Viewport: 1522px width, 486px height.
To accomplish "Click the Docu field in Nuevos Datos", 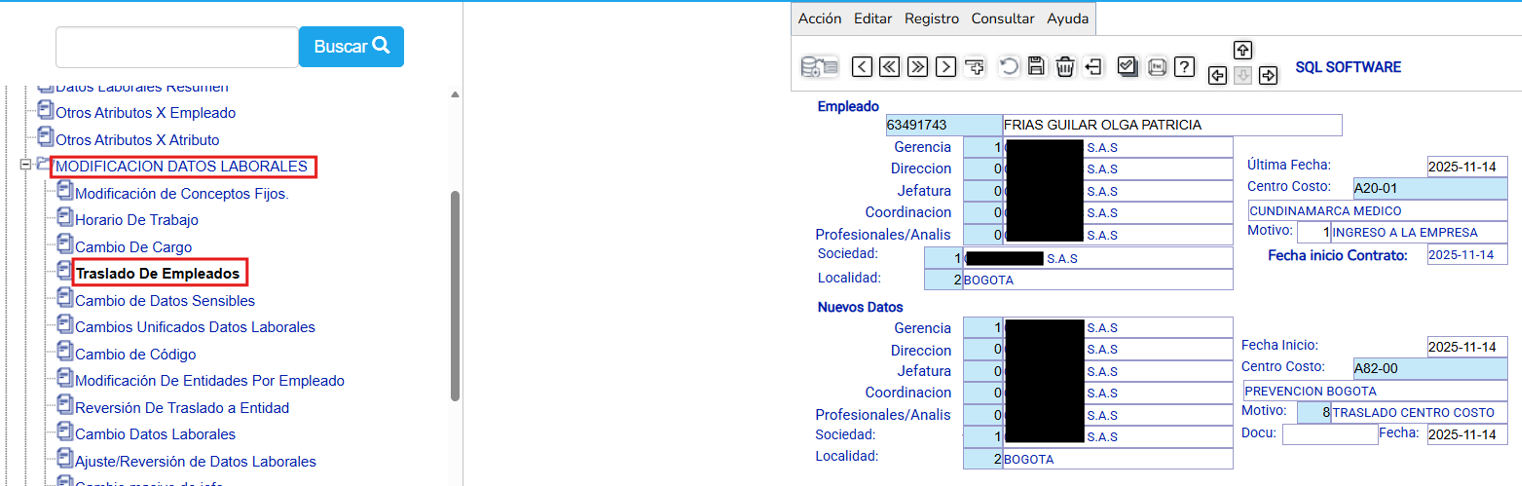I will pos(1328,434).
